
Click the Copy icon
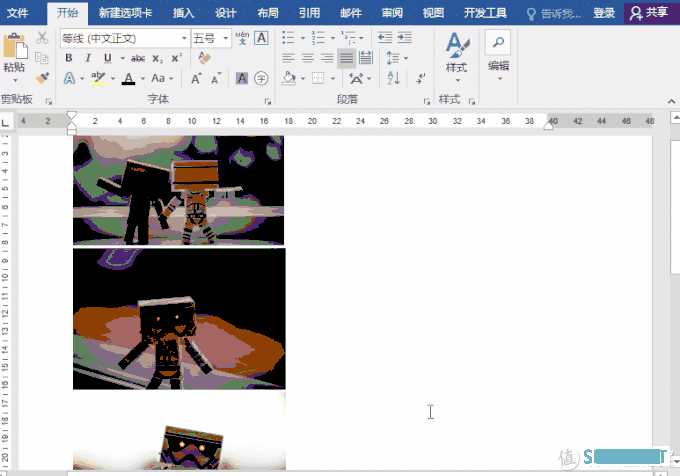pos(42,58)
